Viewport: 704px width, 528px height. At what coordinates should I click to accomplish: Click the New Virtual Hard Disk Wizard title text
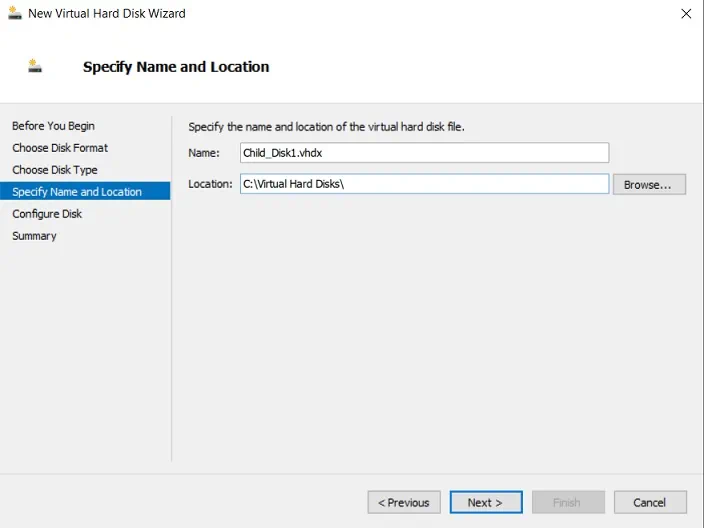click(x=106, y=14)
